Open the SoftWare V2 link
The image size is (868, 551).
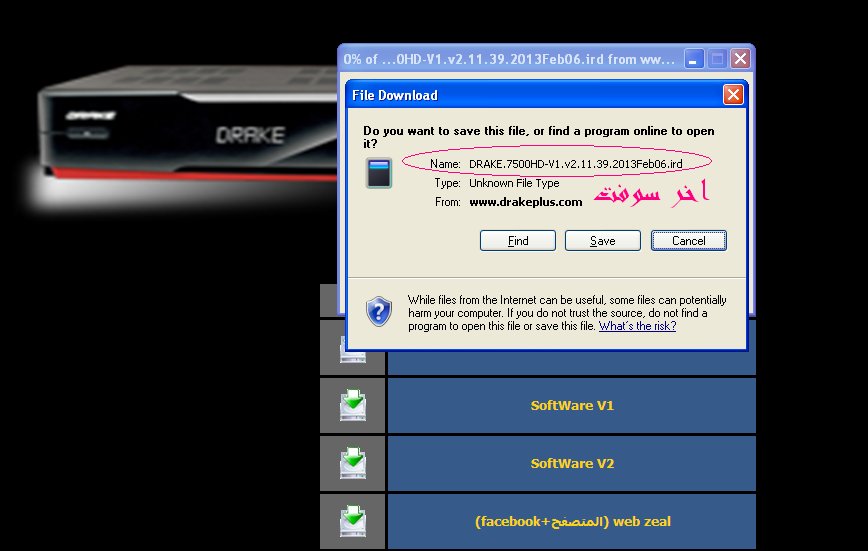pos(572,464)
